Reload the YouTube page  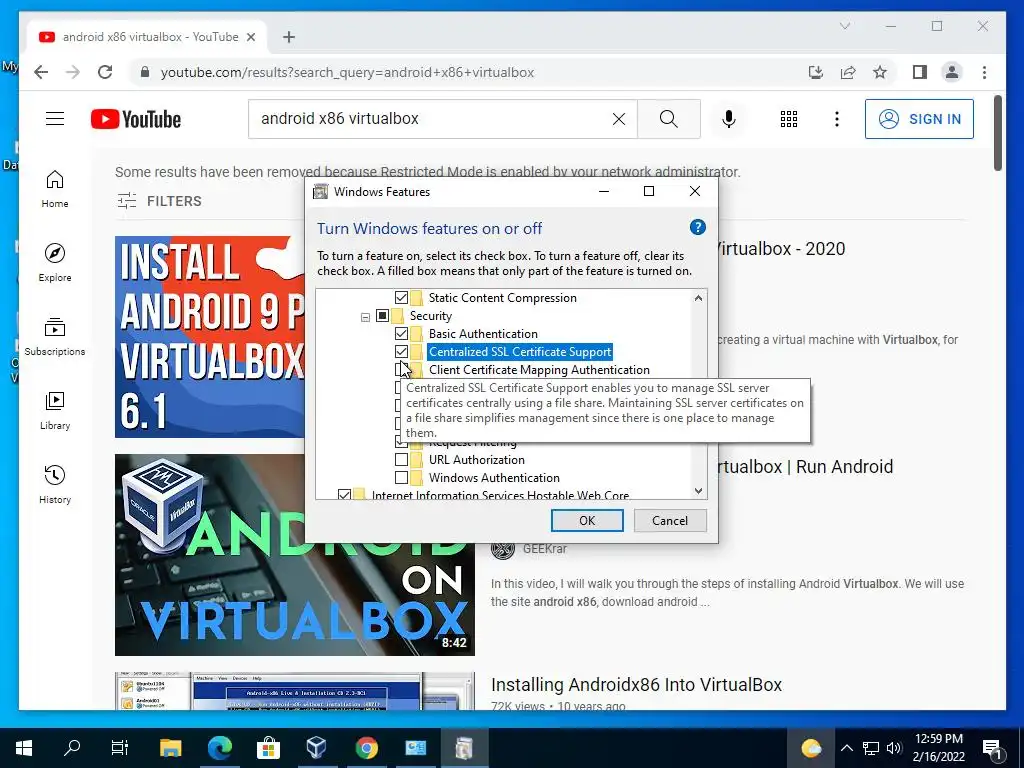(105, 72)
